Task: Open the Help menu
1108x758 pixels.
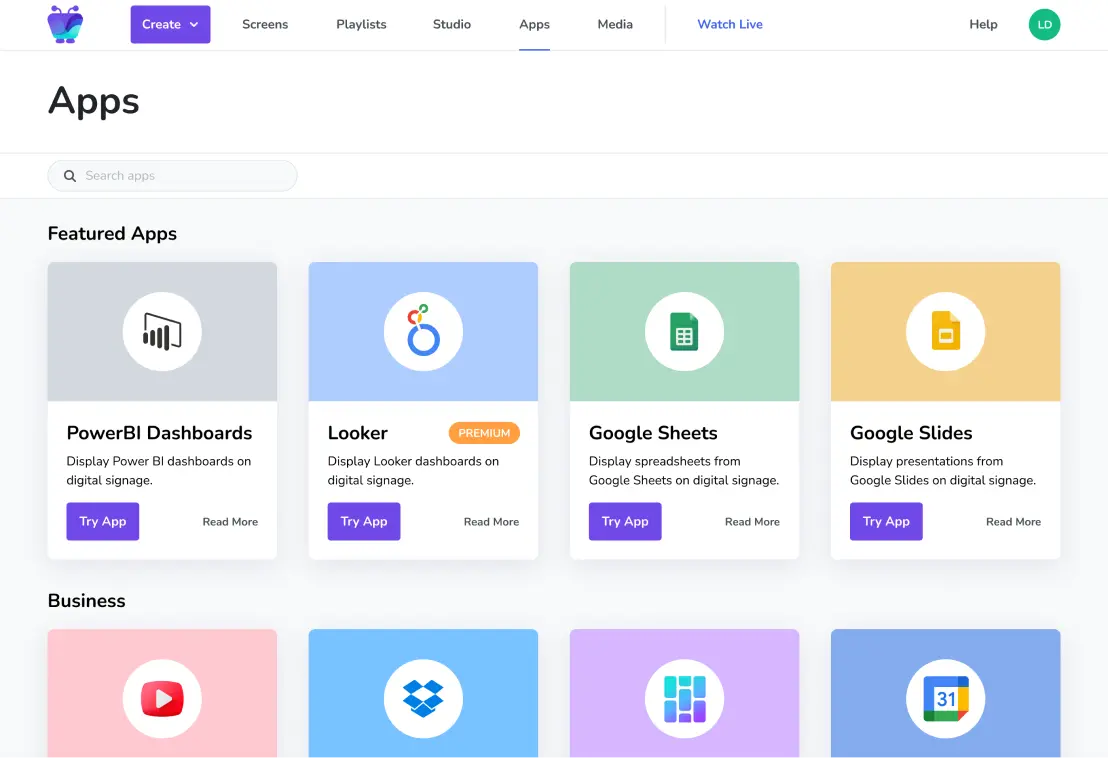Action: click(x=983, y=24)
